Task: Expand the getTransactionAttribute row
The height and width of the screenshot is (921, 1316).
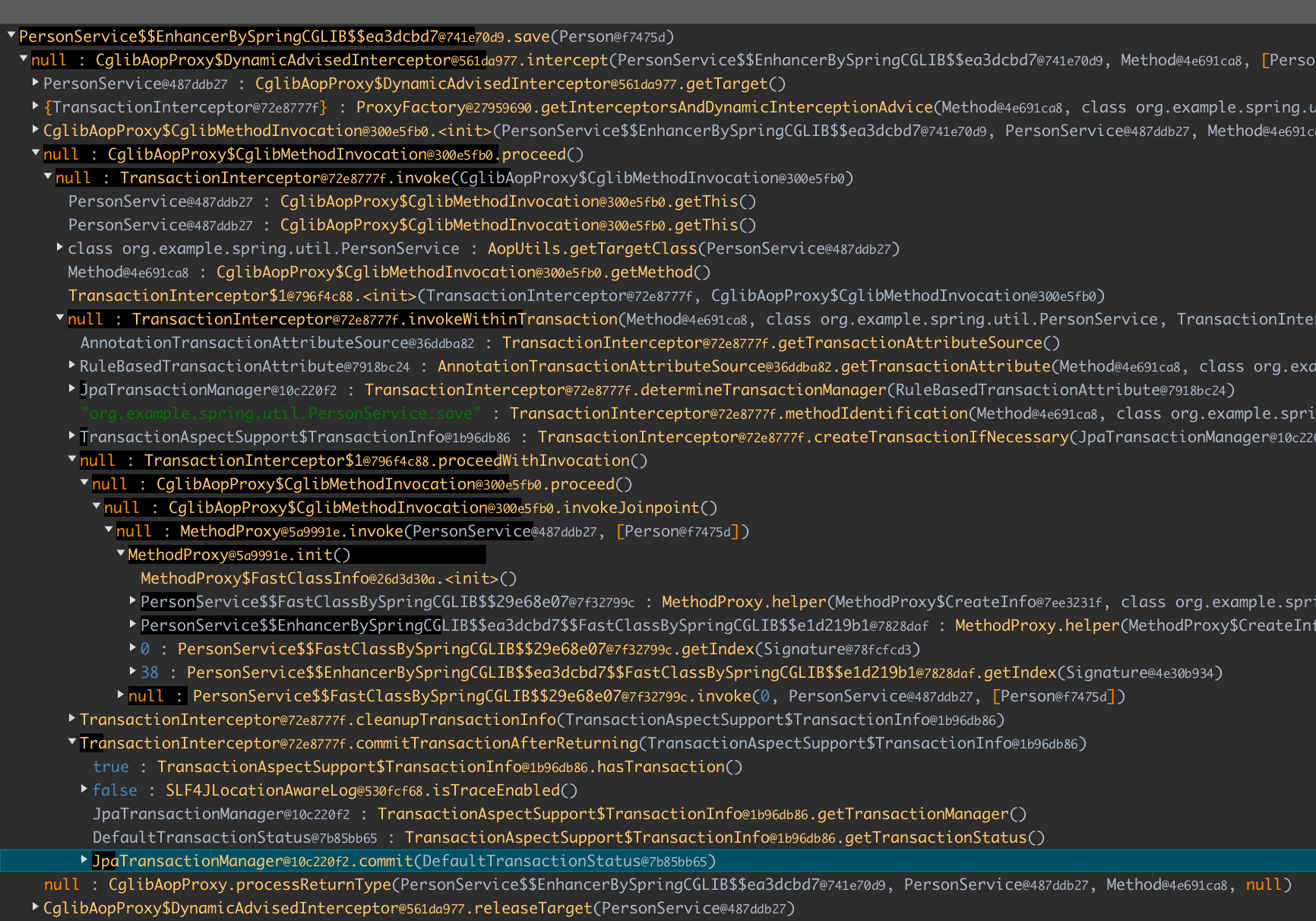Action: 72,364
